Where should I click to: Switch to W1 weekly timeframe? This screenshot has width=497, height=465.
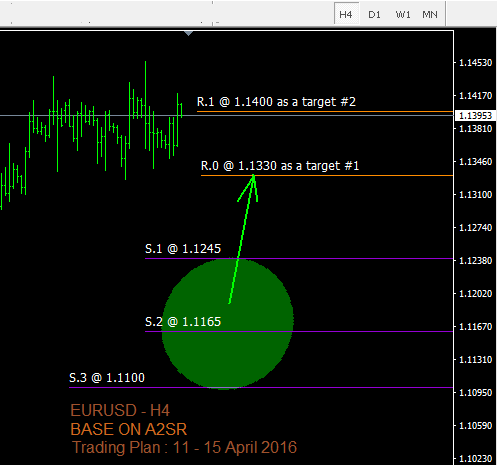click(403, 14)
